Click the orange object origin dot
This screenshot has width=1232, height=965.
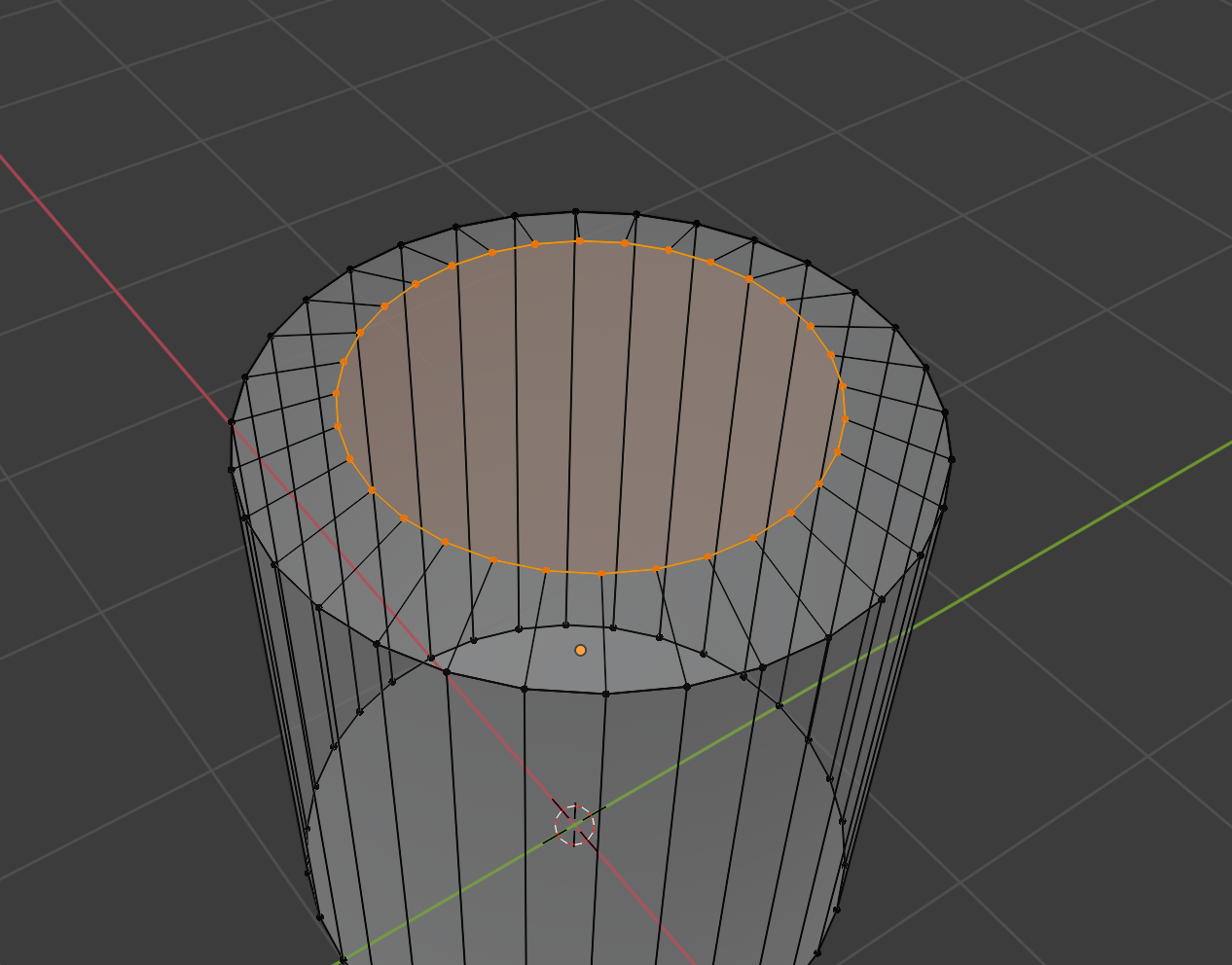[x=581, y=650]
